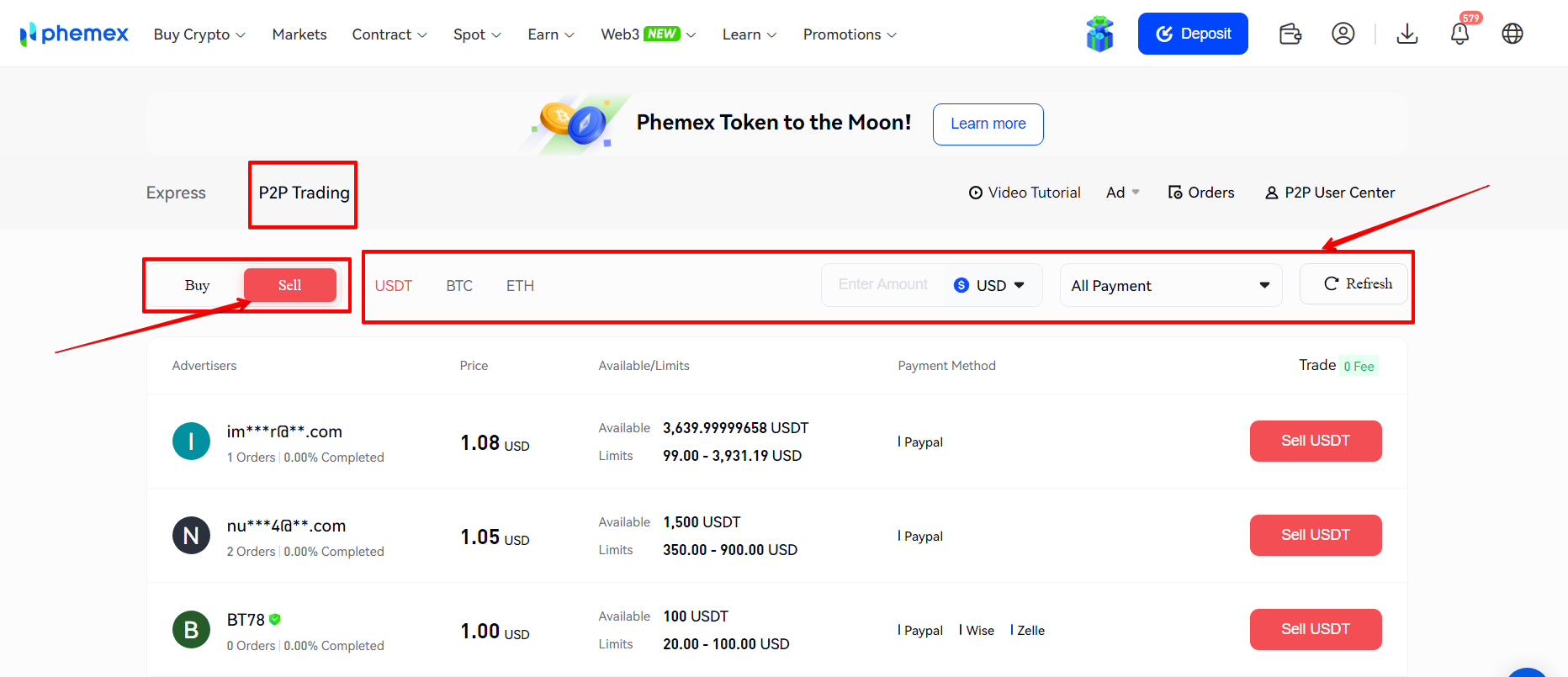The image size is (1568, 677).
Task: Open the All Payment dropdown
Action: (x=1171, y=286)
